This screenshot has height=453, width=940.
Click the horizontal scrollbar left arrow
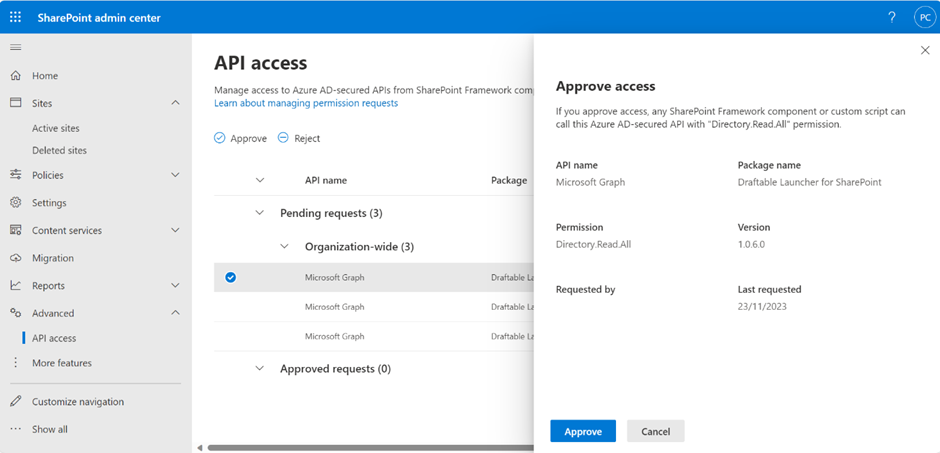pos(200,447)
